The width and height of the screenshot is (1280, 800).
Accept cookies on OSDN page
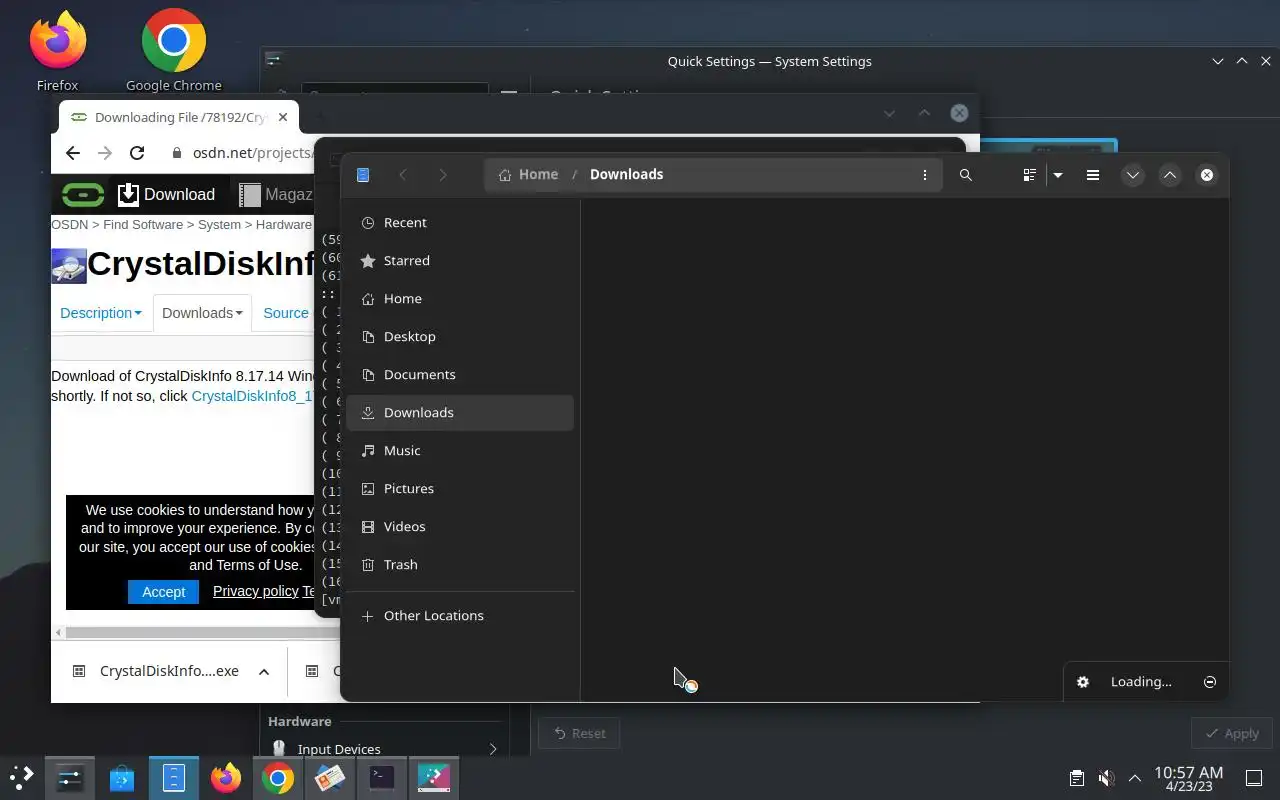point(164,592)
